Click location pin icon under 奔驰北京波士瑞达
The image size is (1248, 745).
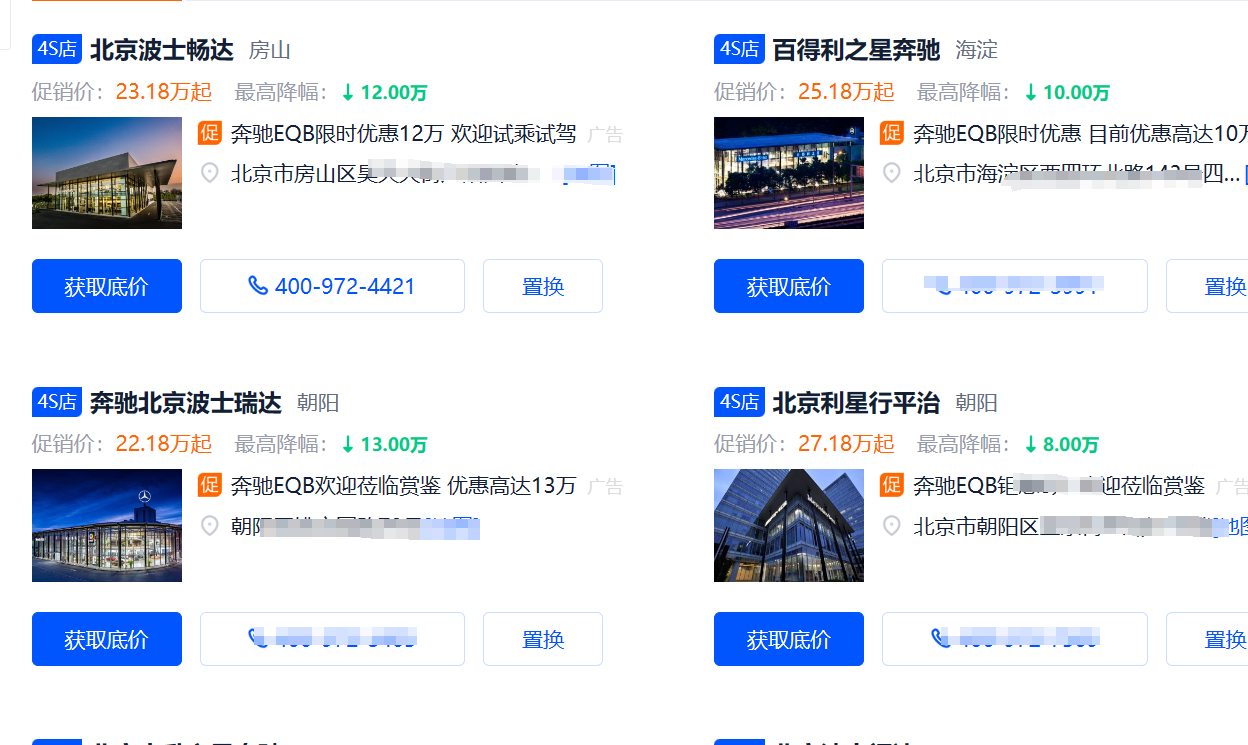[x=209, y=526]
